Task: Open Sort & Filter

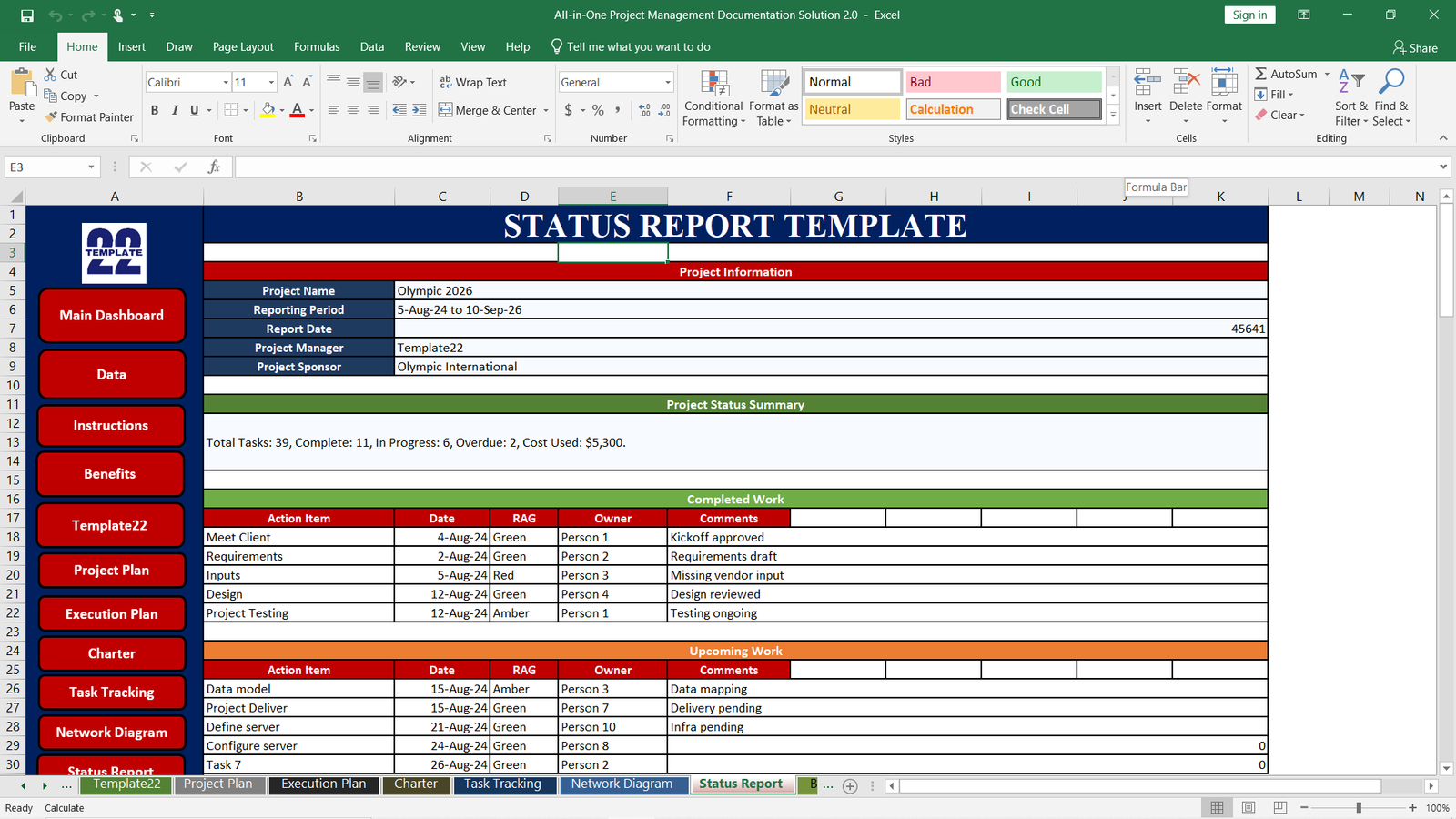Action: pos(1351,98)
